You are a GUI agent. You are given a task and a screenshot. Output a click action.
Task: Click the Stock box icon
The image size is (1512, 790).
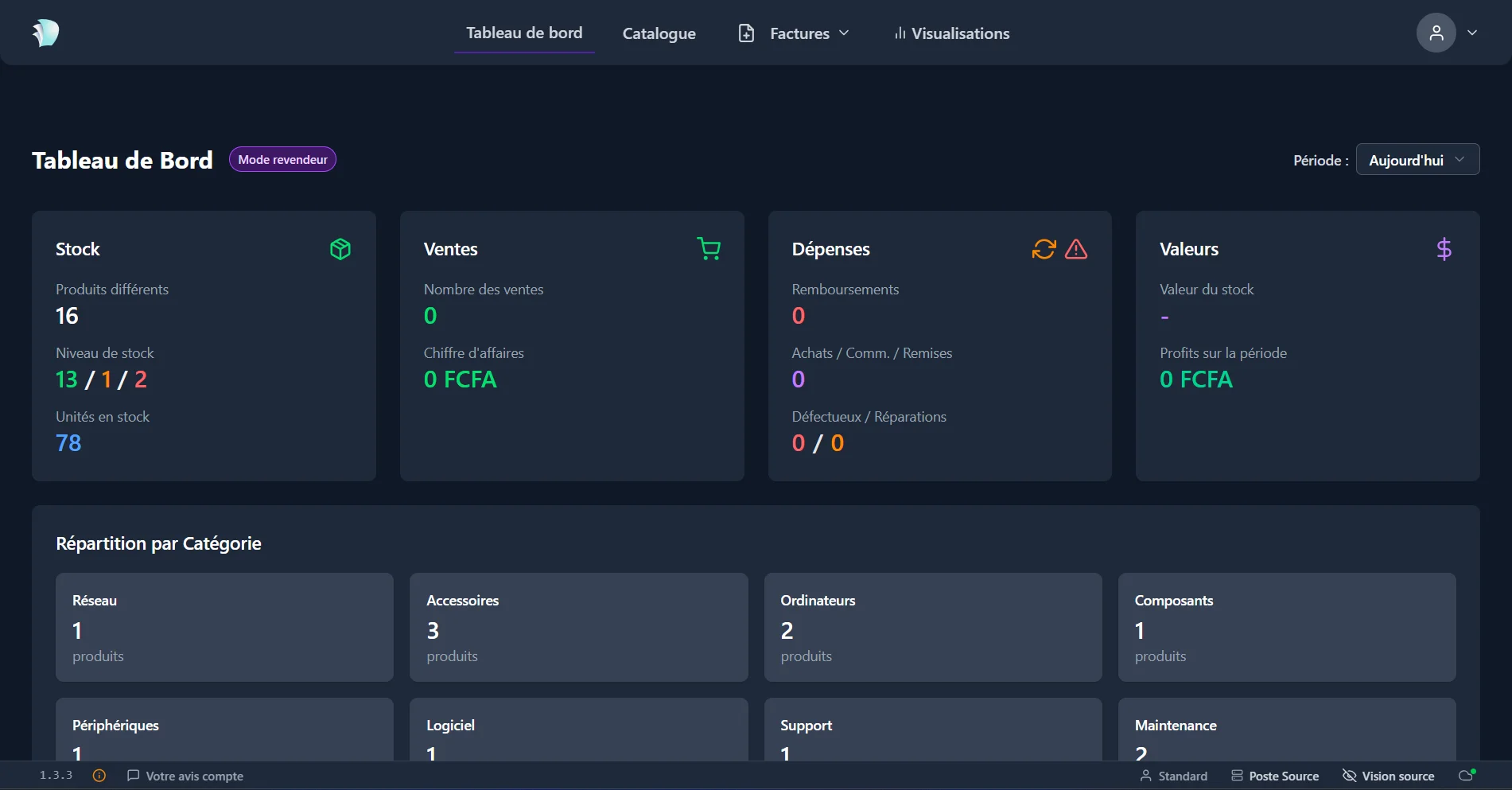point(340,249)
